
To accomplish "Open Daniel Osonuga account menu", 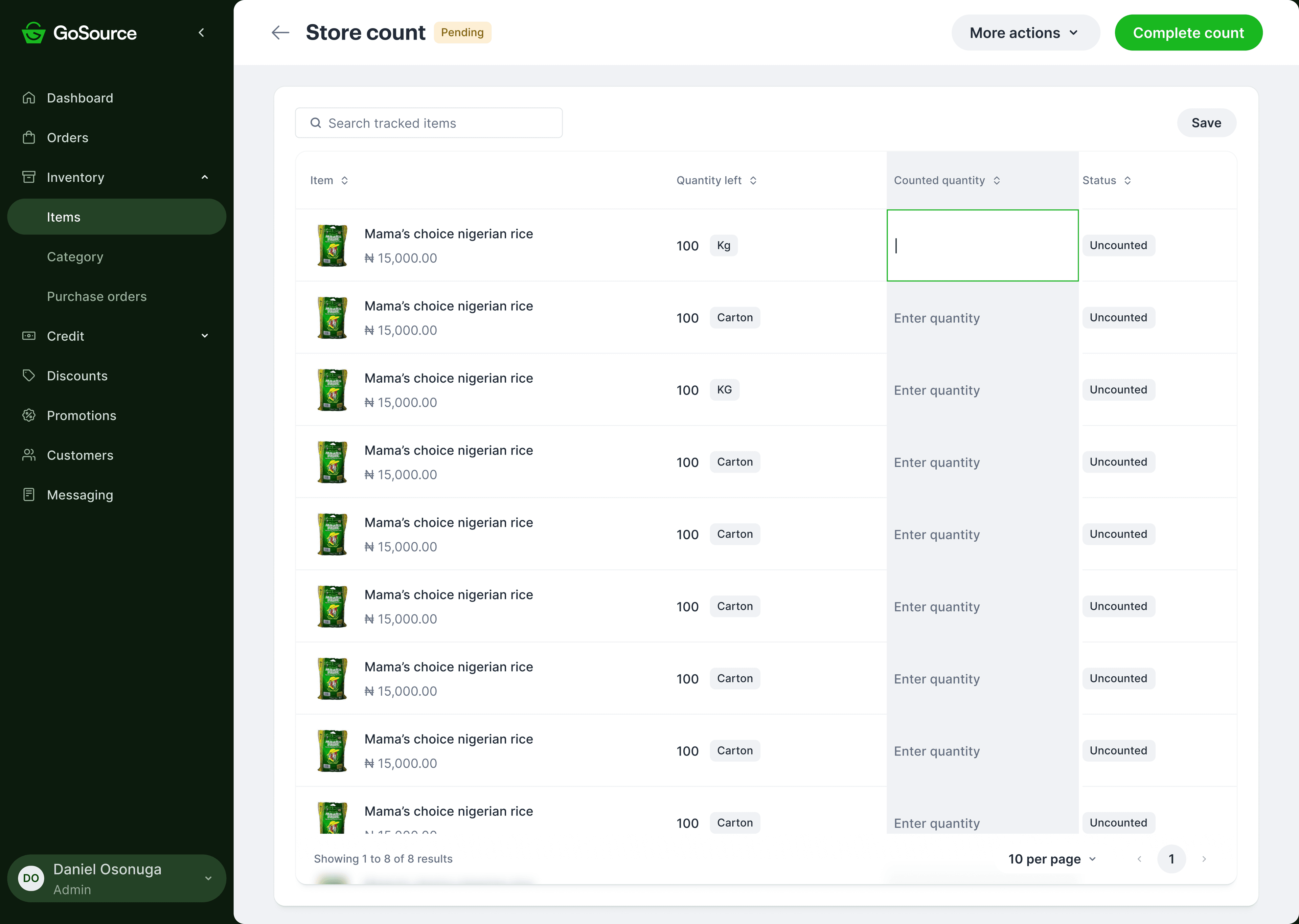I will (x=117, y=878).
